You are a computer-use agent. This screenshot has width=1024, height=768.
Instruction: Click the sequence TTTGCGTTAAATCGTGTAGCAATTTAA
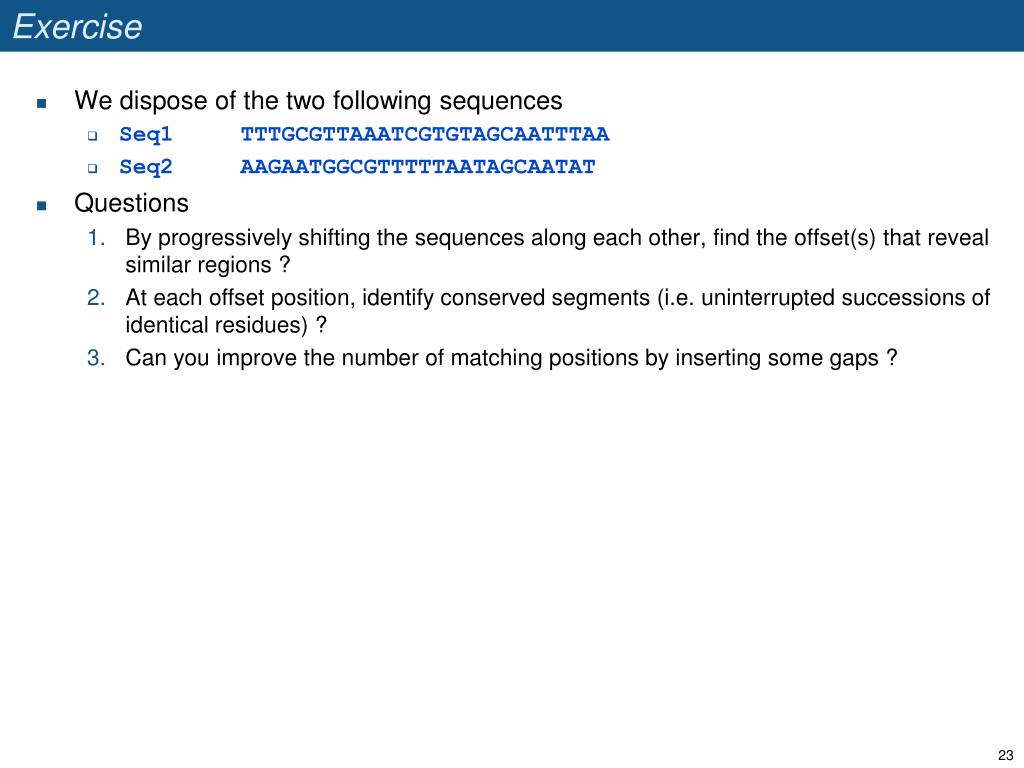point(424,135)
